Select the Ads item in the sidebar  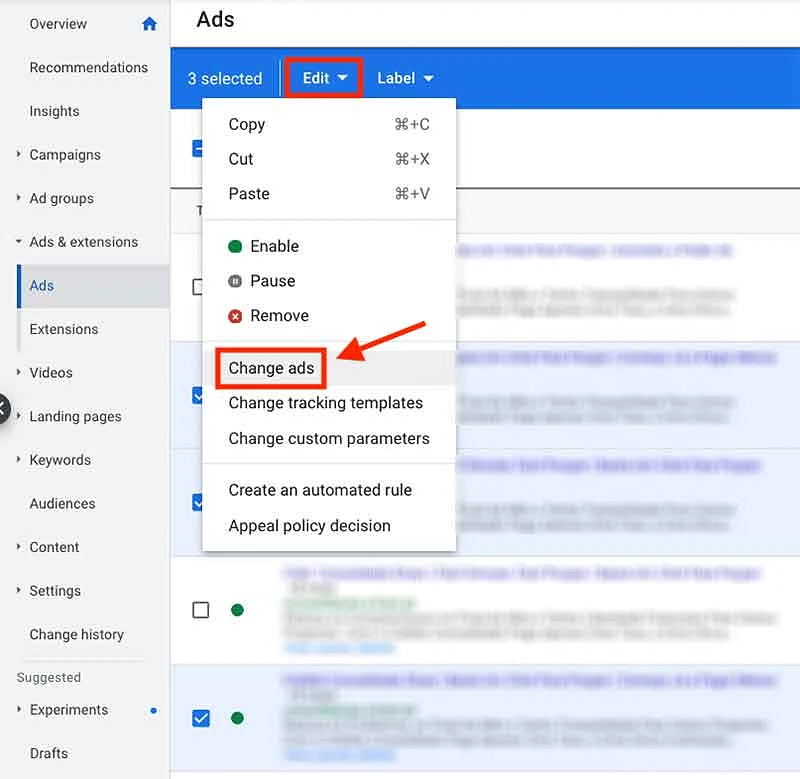tap(93, 286)
